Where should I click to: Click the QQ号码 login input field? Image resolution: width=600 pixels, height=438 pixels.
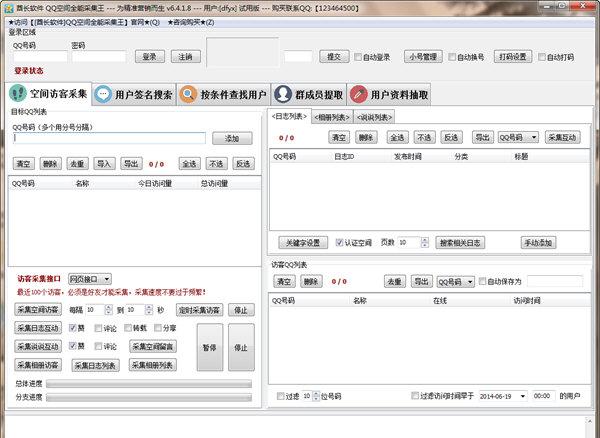pos(40,57)
